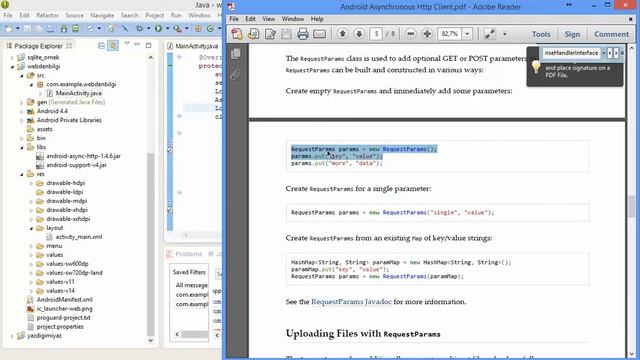The image size is (640, 360).
Task: Switch to the MainActivity.java editor tab
Action: pyautogui.click(x=193, y=46)
